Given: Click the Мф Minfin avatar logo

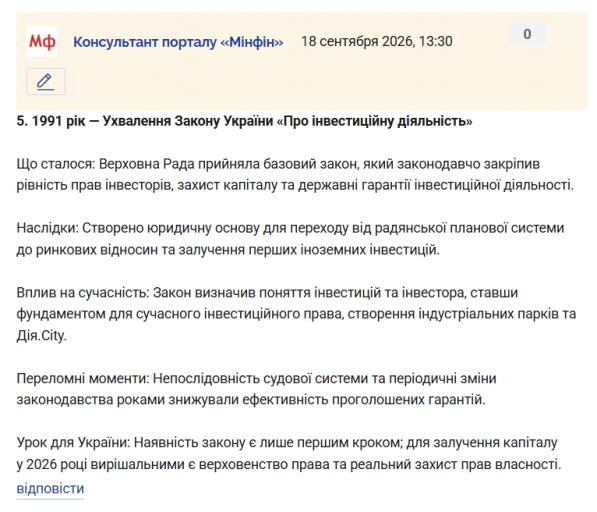Looking at the screenshot, I should [x=42, y=41].
